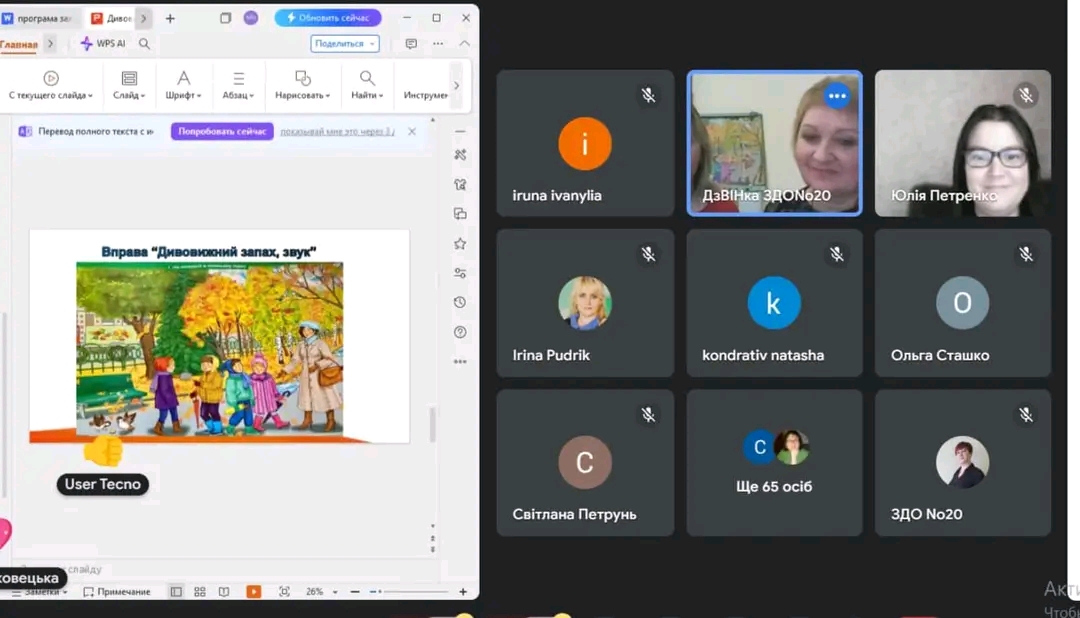Toggle normal view in status bar
This screenshot has width=1080, height=618.
(176, 592)
